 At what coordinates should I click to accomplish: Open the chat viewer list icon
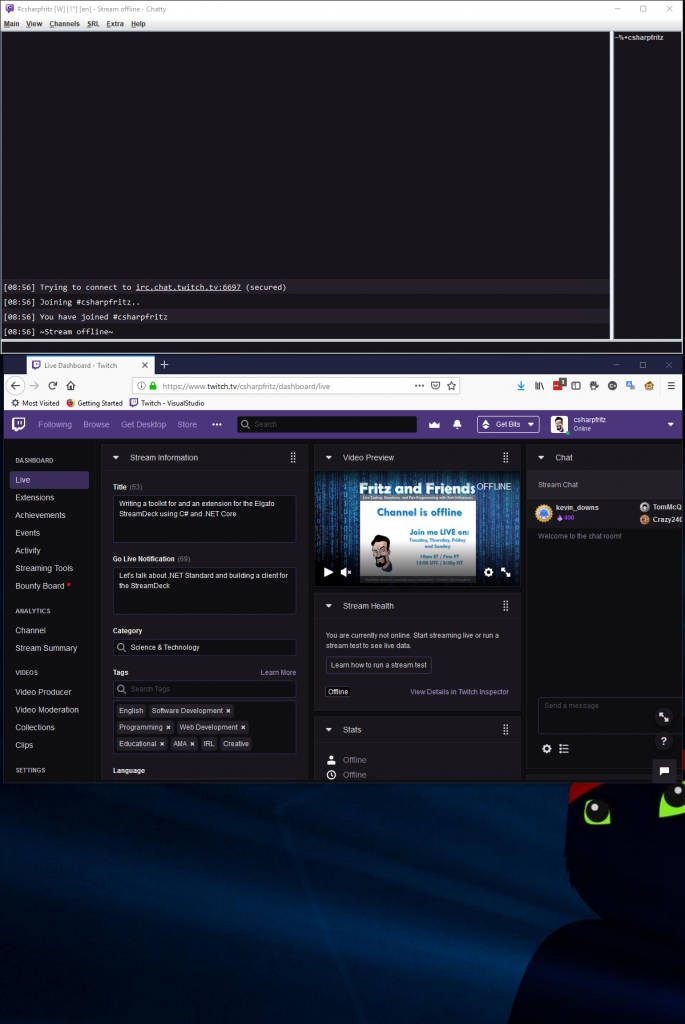564,748
